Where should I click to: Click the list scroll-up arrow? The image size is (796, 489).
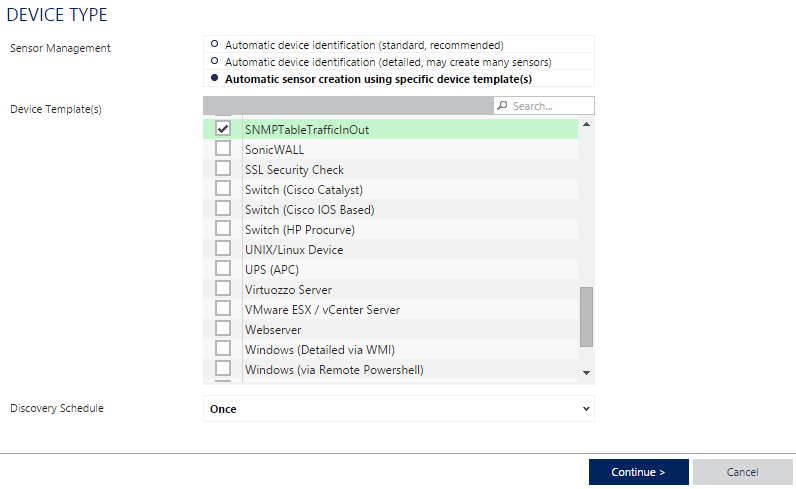tap(586, 124)
